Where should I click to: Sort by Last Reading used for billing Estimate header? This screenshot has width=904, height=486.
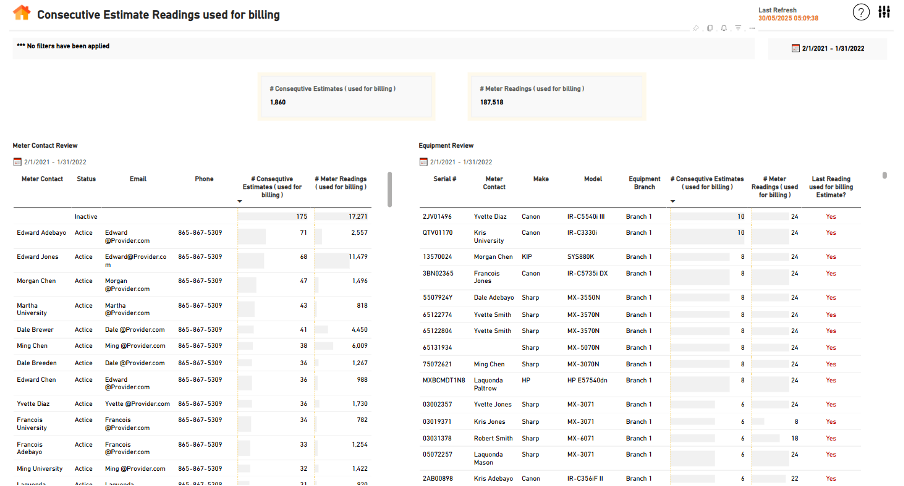(831, 187)
